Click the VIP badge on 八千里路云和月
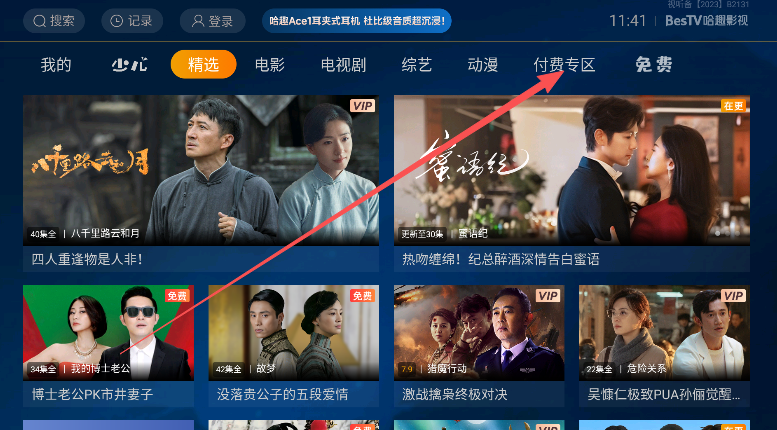777x430 pixels. (x=363, y=106)
